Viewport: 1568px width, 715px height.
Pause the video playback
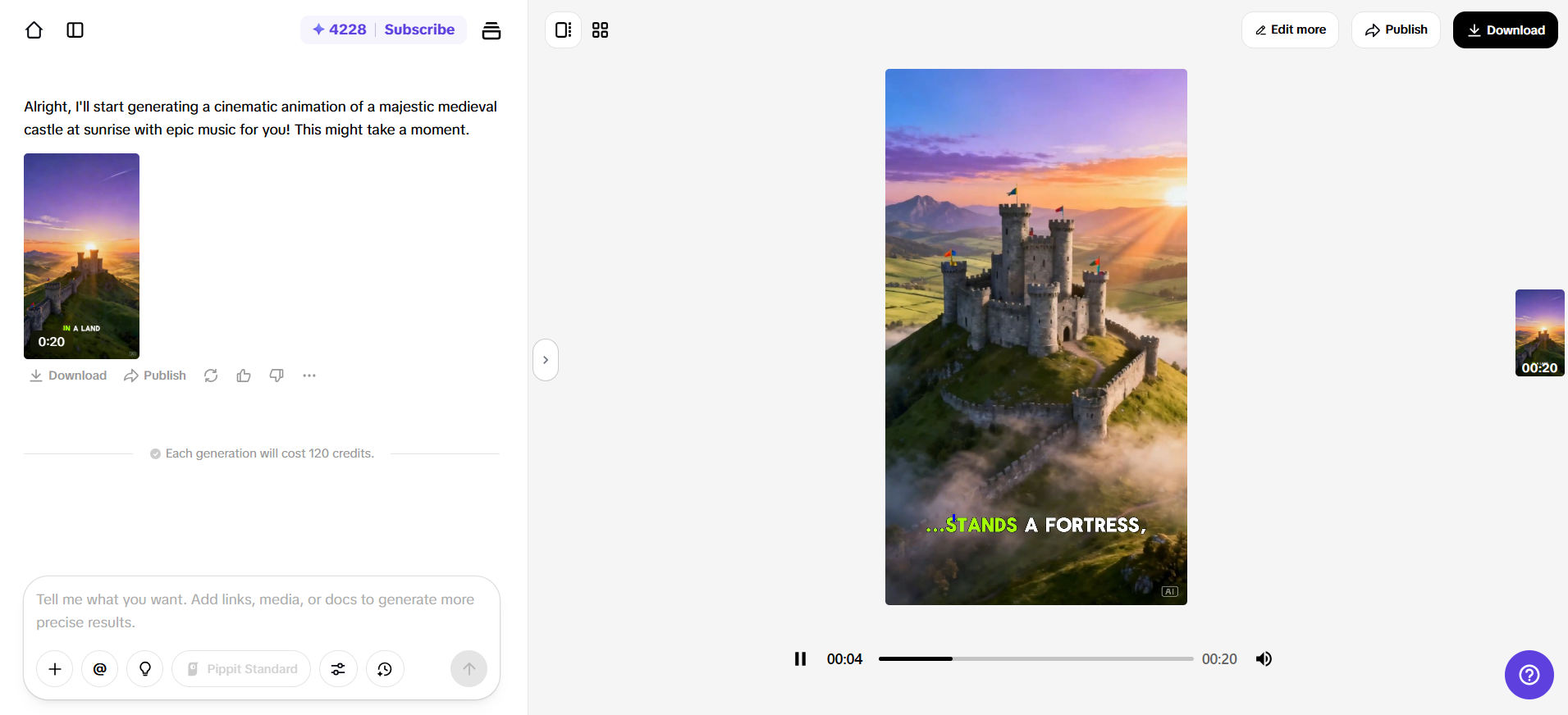[800, 659]
